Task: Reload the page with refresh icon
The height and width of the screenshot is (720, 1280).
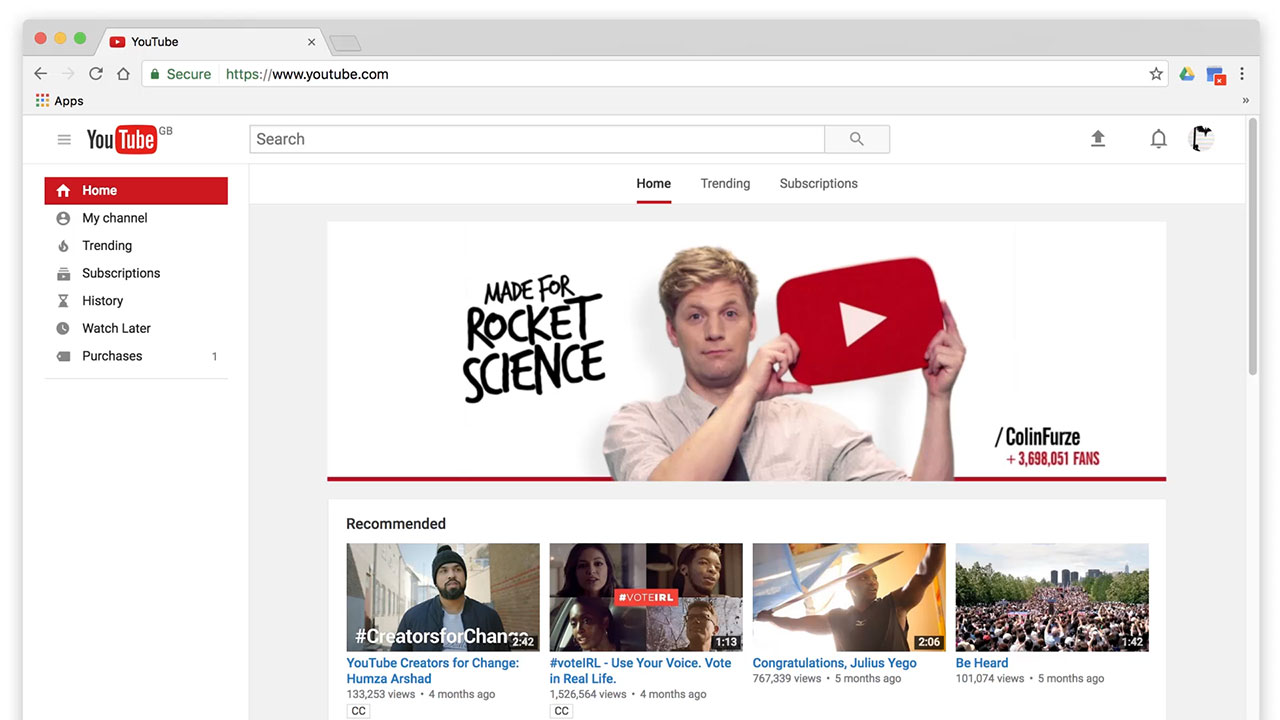Action: point(96,74)
